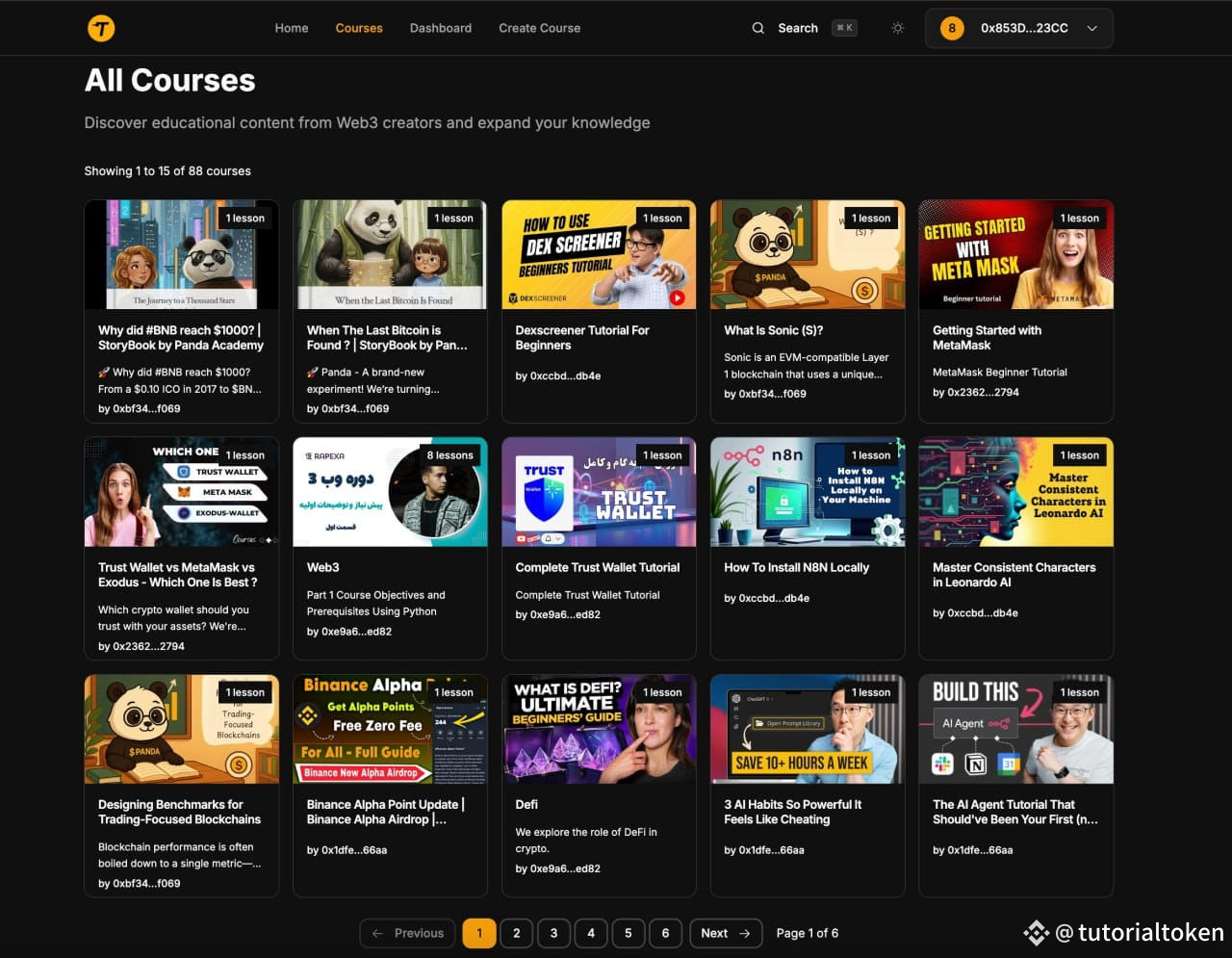1232x958 pixels.
Task: Open the Leonardo AI course thumbnail
Action: click(1016, 492)
